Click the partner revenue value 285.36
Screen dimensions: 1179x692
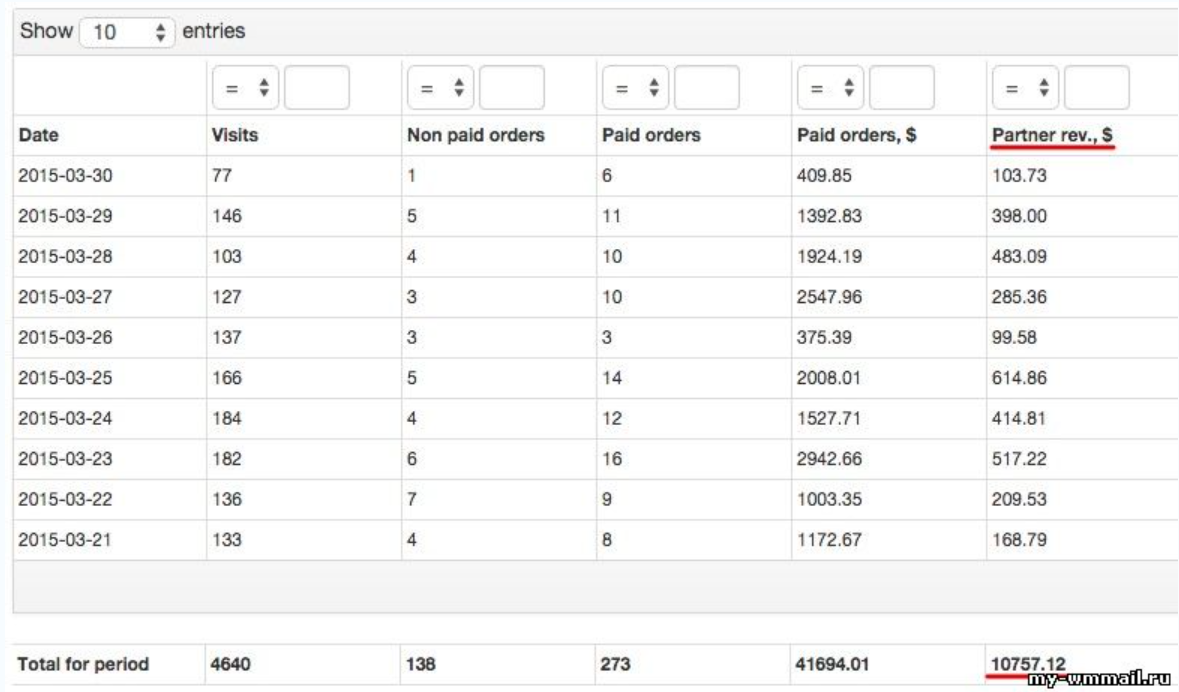(1019, 297)
